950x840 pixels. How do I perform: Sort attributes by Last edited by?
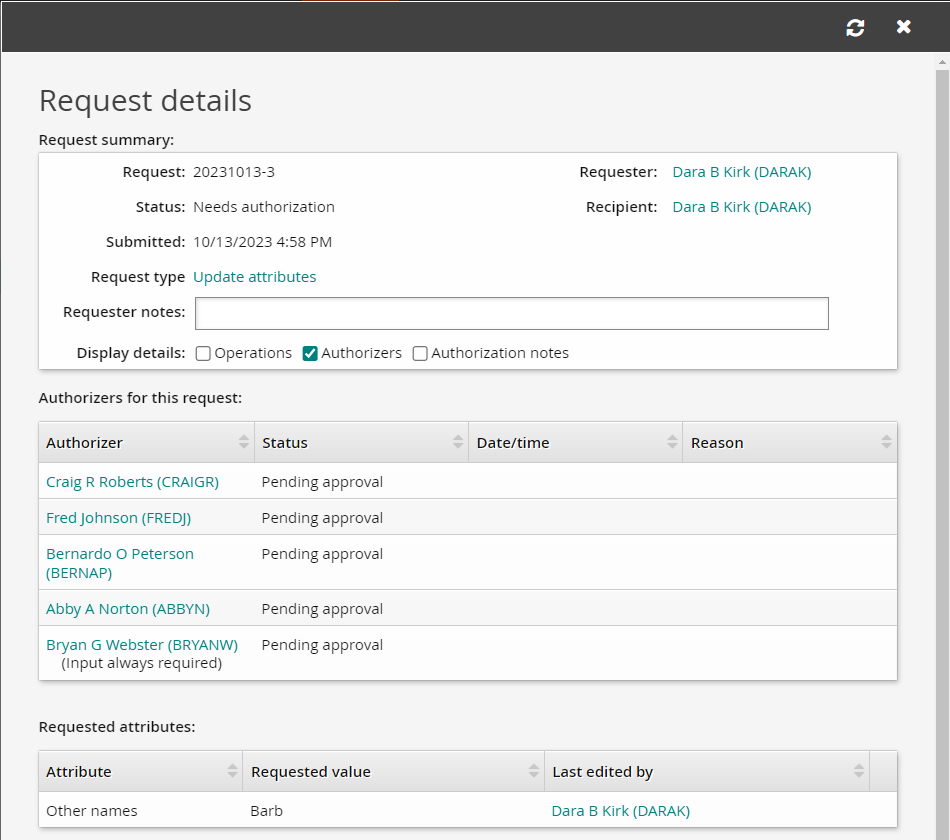pos(859,771)
